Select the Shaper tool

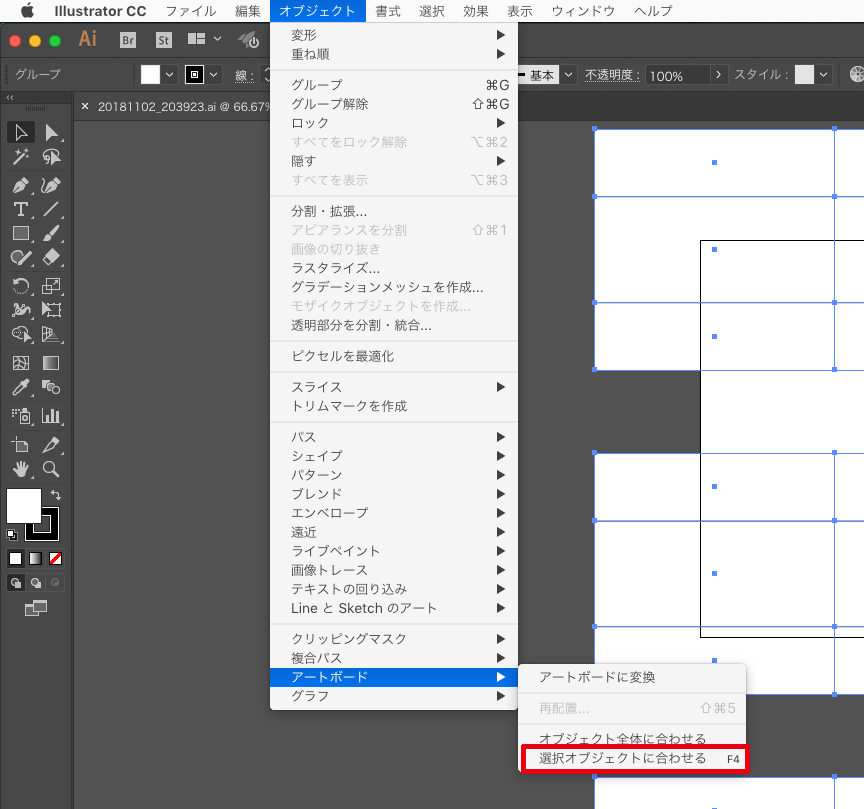[x=21, y=257]
